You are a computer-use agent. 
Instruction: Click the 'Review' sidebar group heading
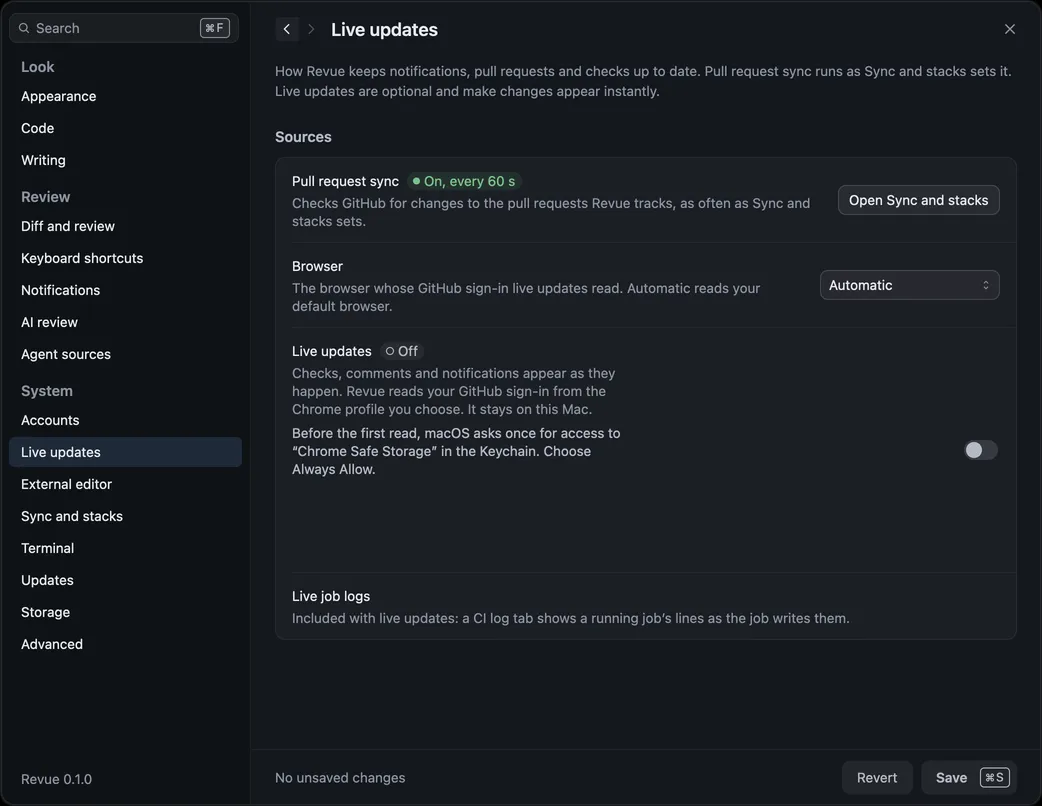click(x=45, y=197)
